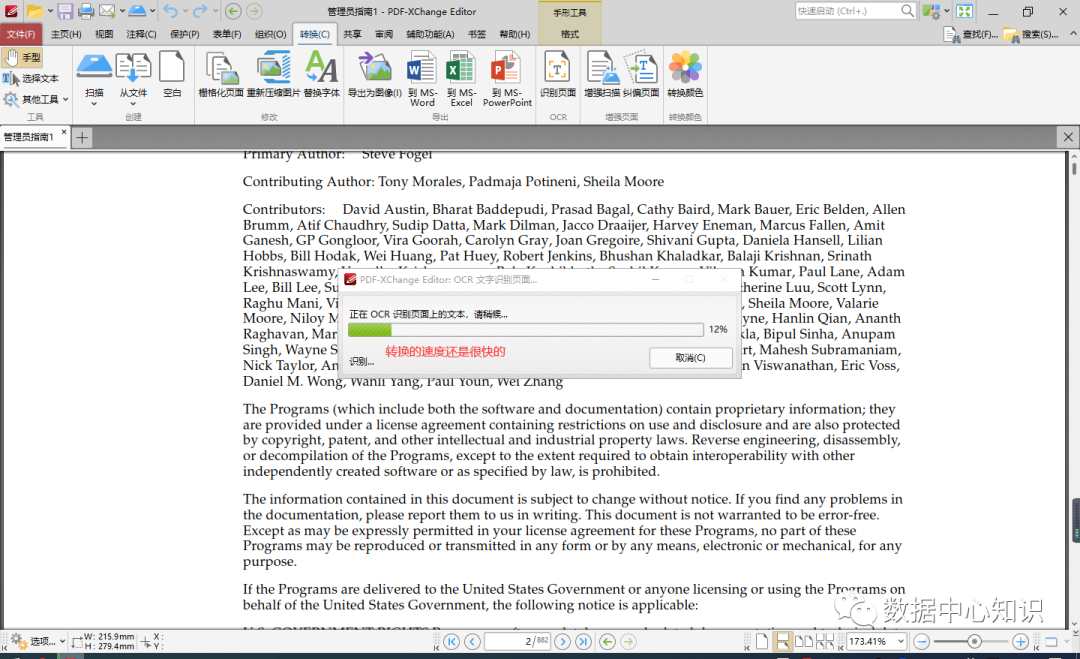Switch to the 组织(O) organize tab
The image size is (1080, 659).
(270, 34)
